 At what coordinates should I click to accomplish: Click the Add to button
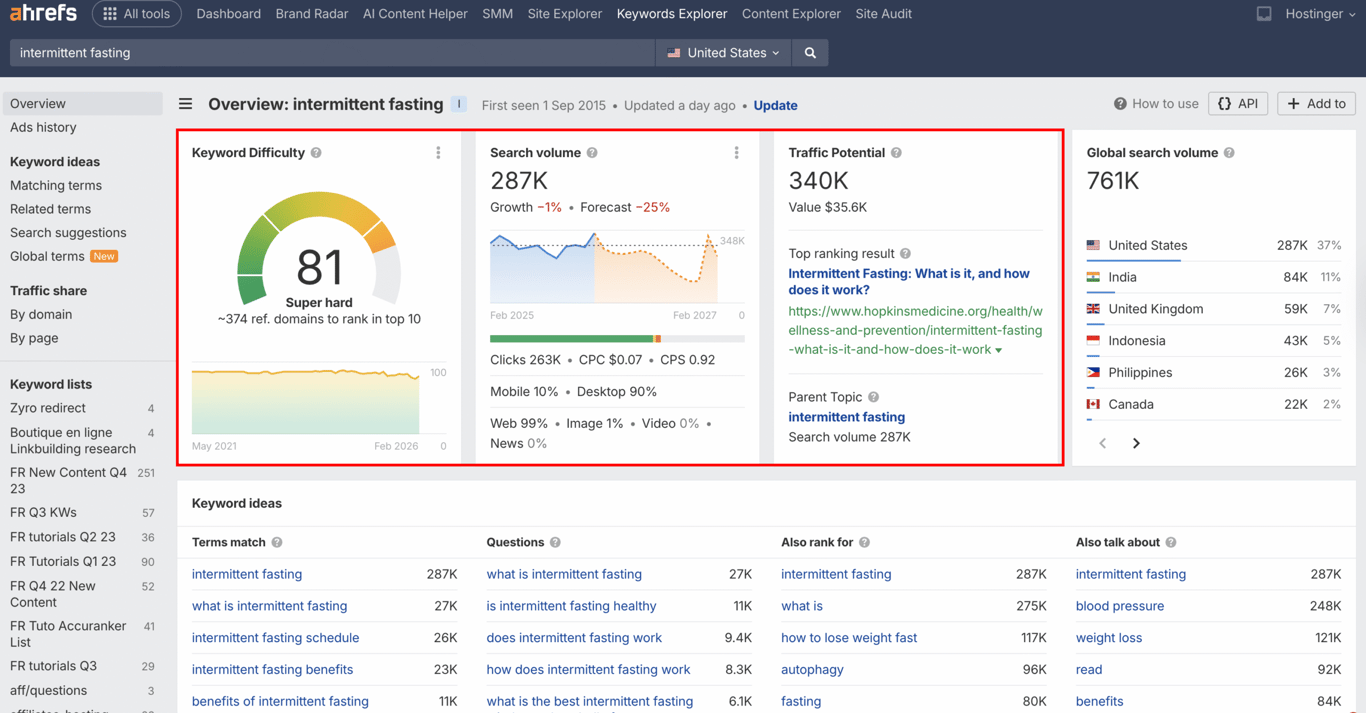pyautogui.click(x=1317, y=103)
